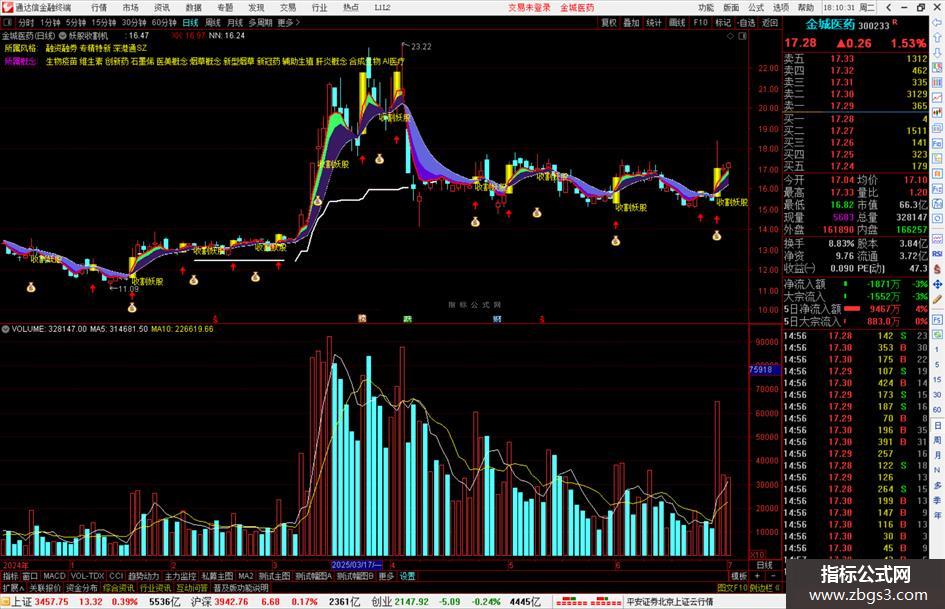The width and height of the screenshot is (945, 609).
Task: Open the K-line candlestick icon in right sidebar
Action: pyautogui.click(x=937, y=113)
